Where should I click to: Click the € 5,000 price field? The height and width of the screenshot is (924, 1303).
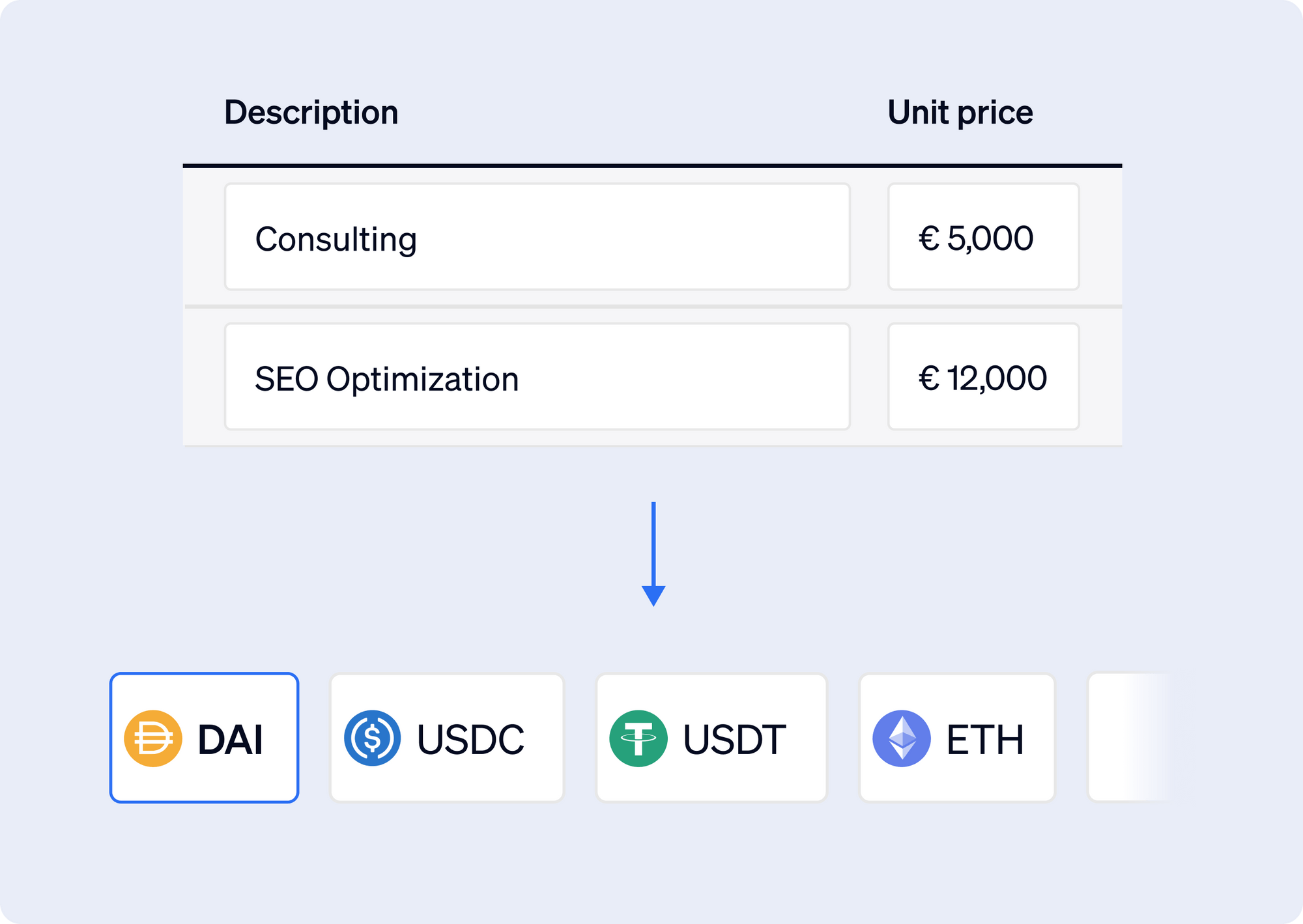(982, 237)
